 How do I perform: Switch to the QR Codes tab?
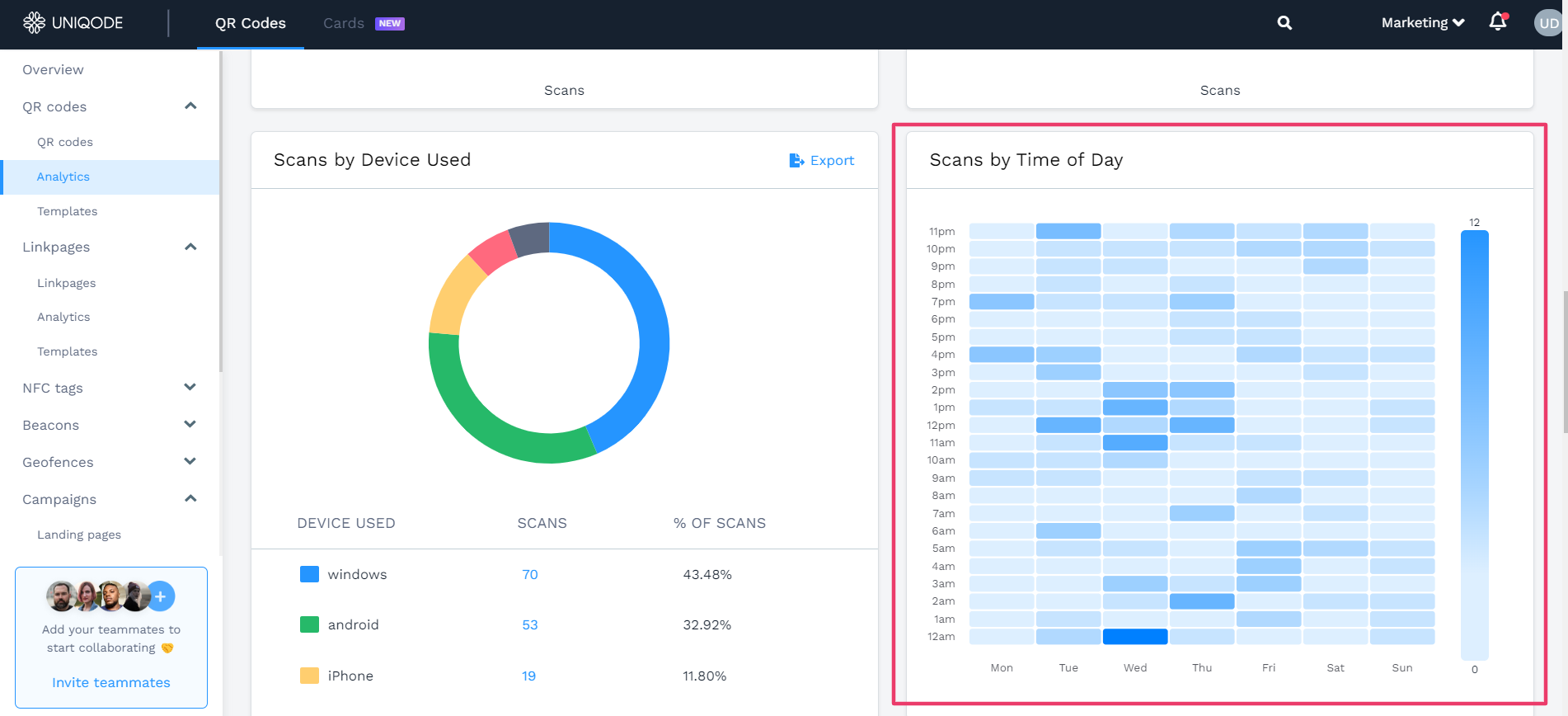251,23
